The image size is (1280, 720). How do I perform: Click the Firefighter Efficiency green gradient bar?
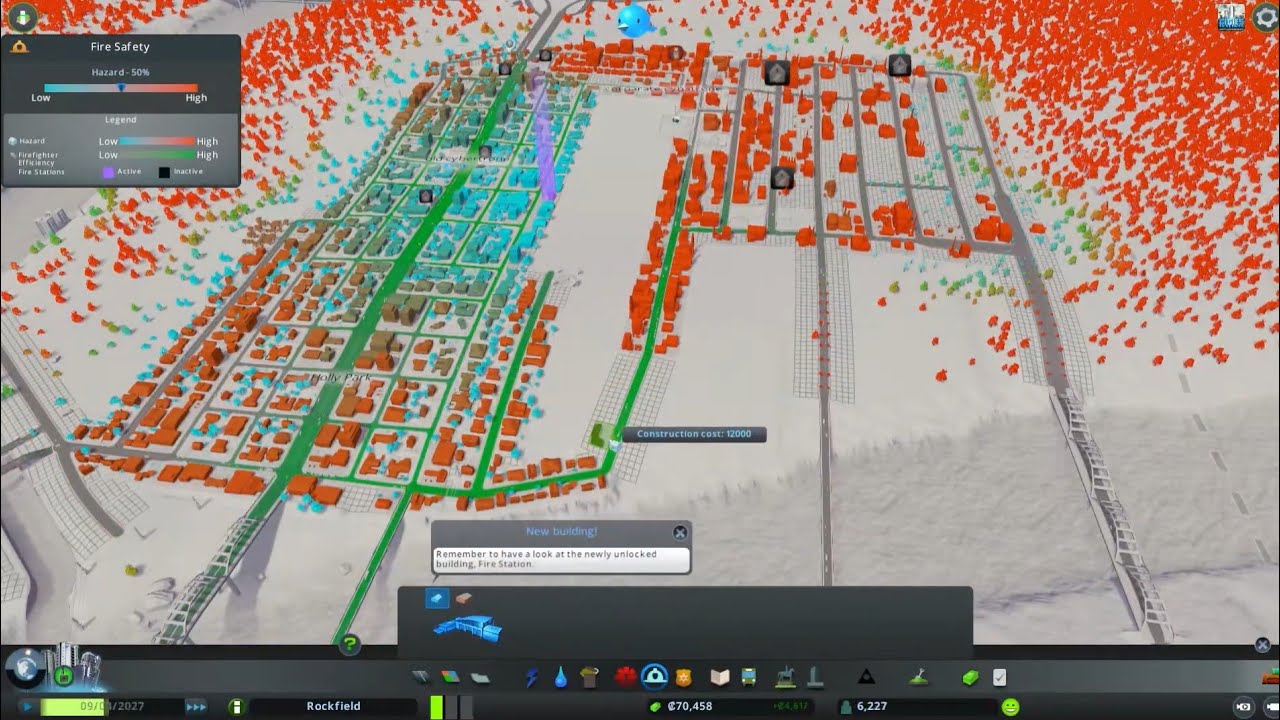158,155
